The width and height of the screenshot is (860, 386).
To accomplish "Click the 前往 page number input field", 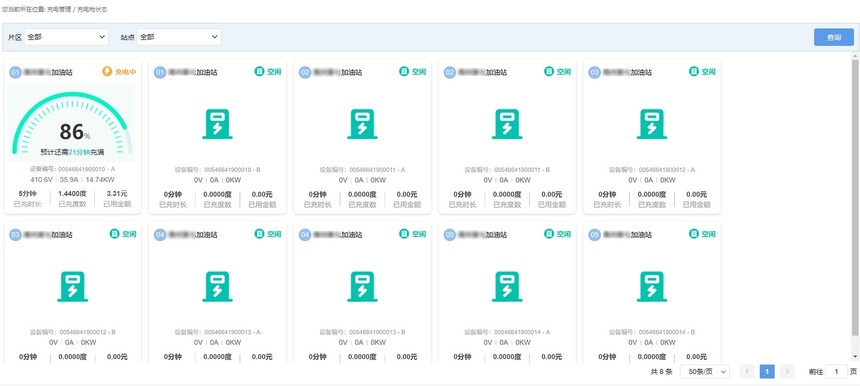I will coord(836,372).
